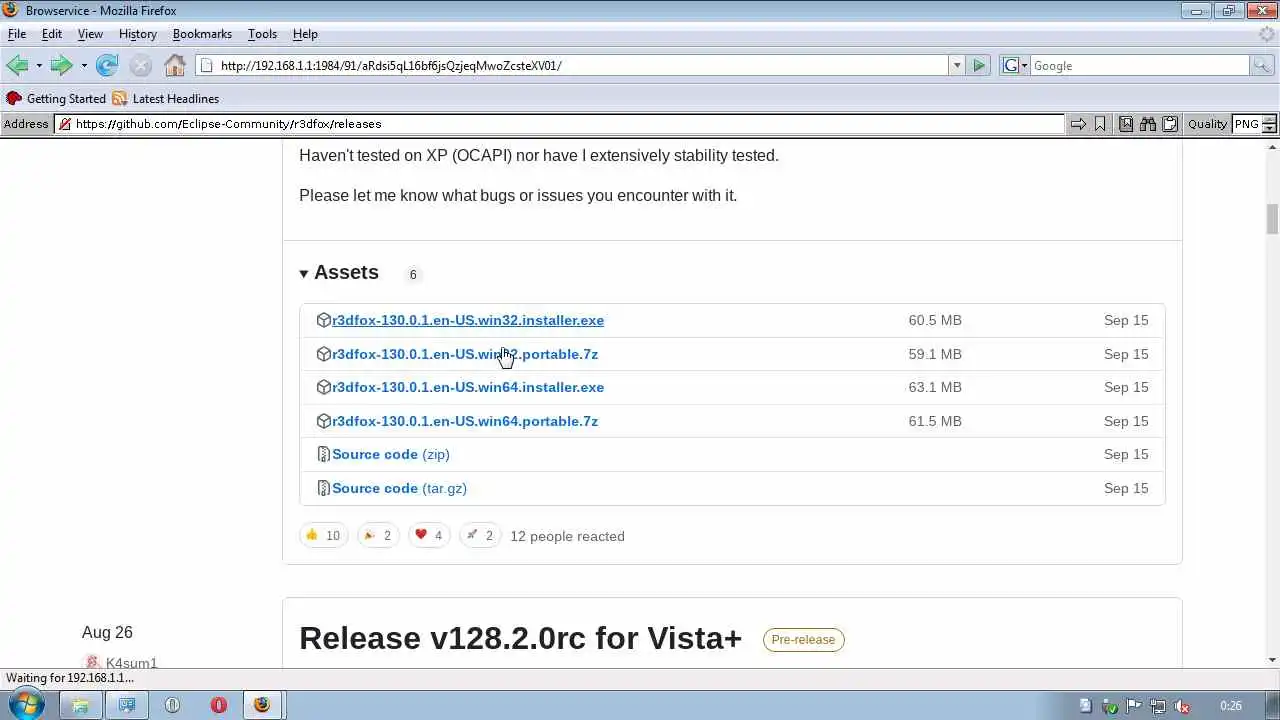Click the Firefox forward arrow button
Viewport: 1280px width, 720px height.
tap(62, 65)
